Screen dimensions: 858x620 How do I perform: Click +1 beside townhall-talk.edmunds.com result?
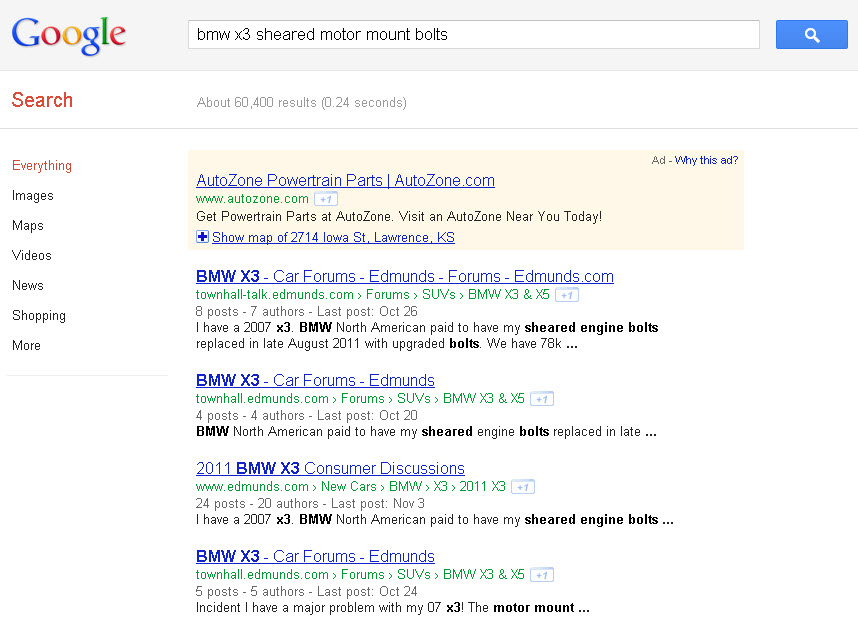(x=567, y=295)
